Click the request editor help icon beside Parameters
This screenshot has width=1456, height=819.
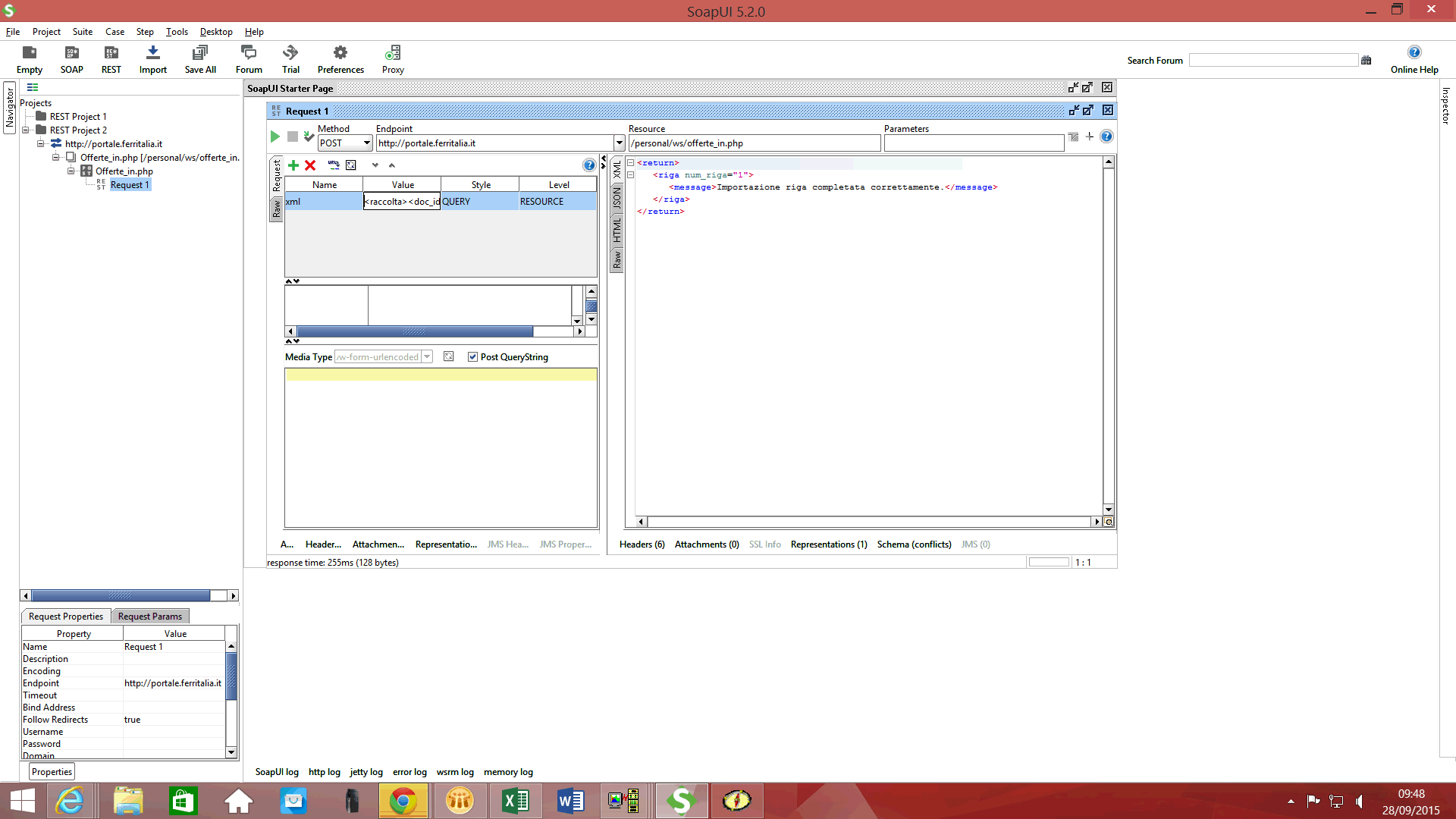coord(1106,136)
